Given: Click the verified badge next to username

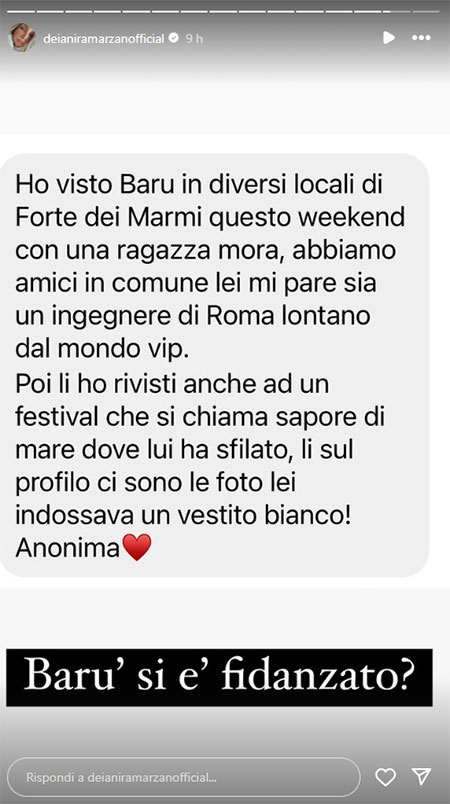Looking at the screenshot, I should click(x=174, y=37).
